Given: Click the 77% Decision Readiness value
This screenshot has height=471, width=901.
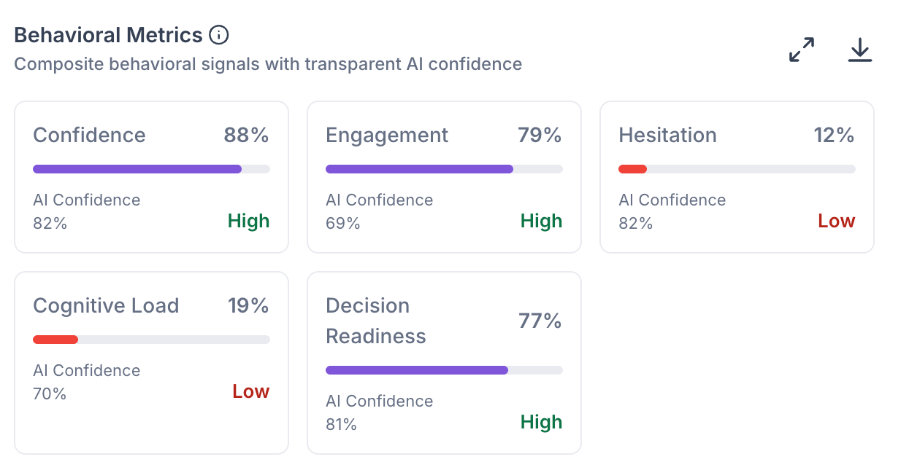Looking at the screenshot, I should click(540, 321).
